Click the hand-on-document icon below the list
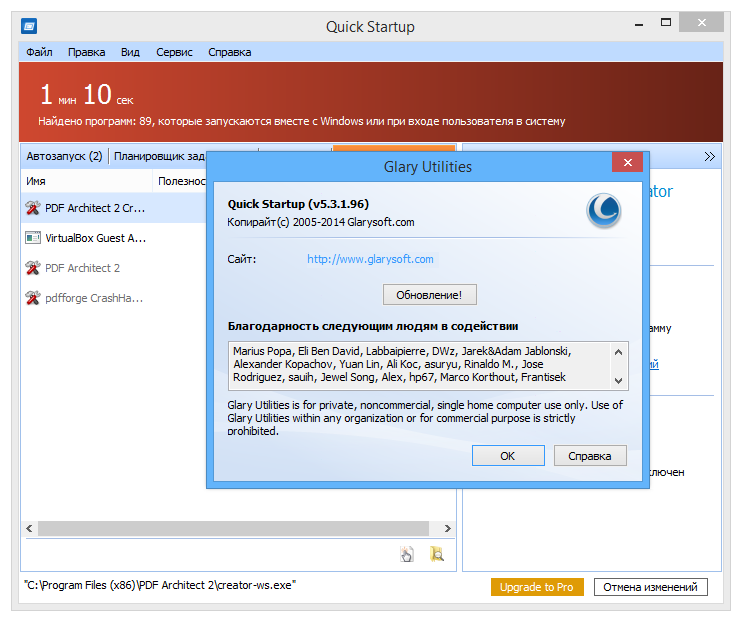Viewport: 748px width, 622px height. [x=407, y=554]
